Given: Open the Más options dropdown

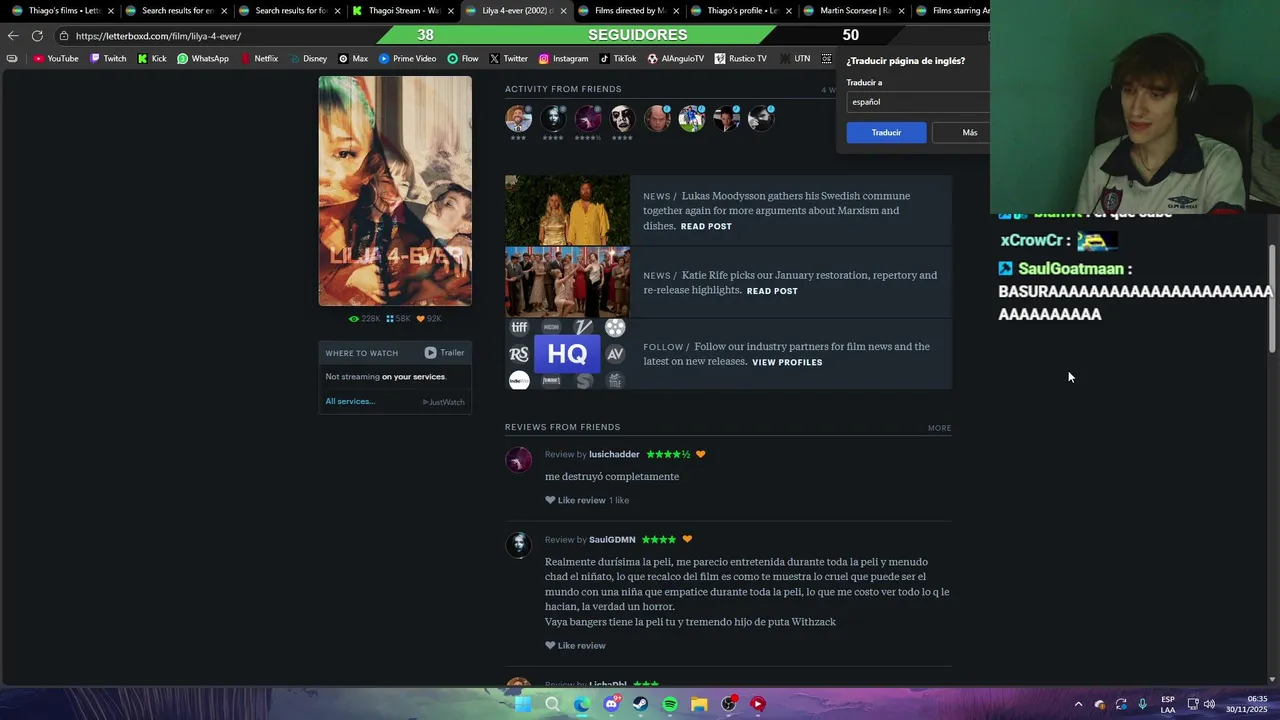Looking at the screenshot, I should point(963,133).
